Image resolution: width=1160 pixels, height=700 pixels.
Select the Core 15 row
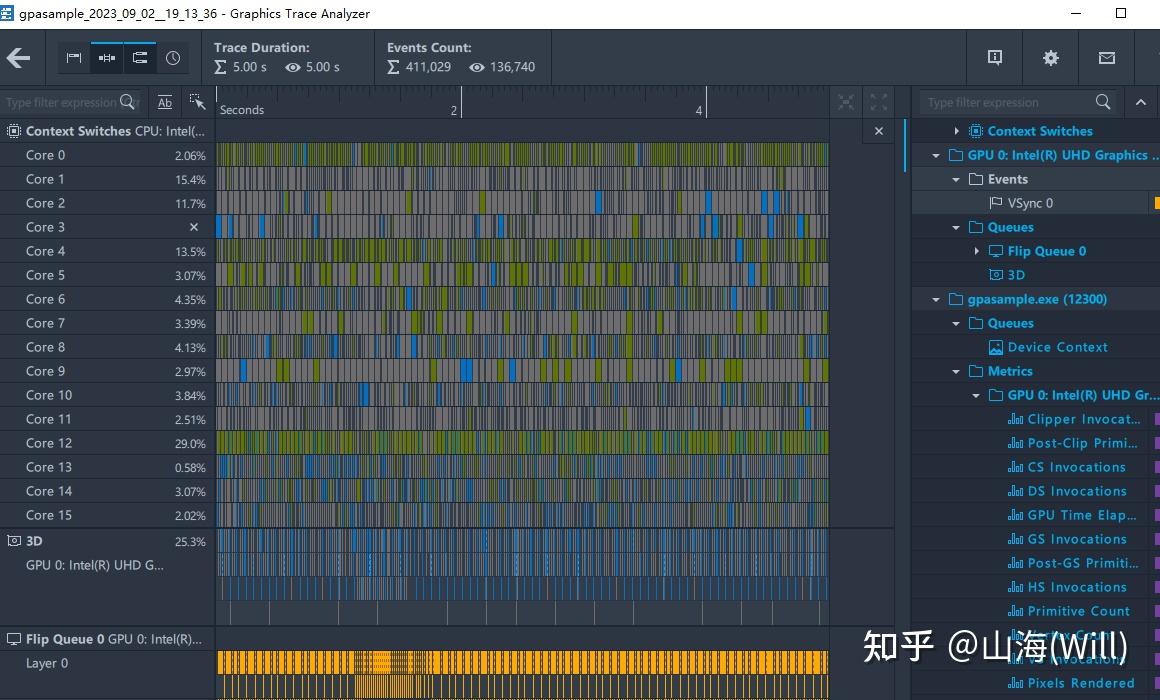(107, 515)
